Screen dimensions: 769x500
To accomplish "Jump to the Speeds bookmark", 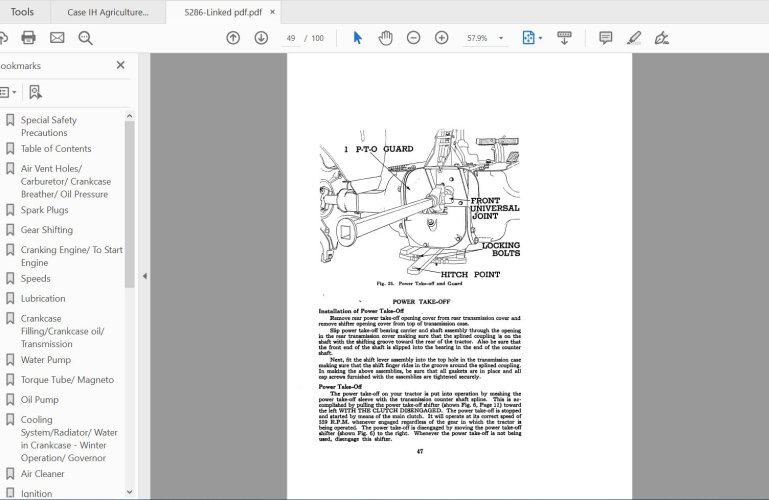I will [35, 278].
